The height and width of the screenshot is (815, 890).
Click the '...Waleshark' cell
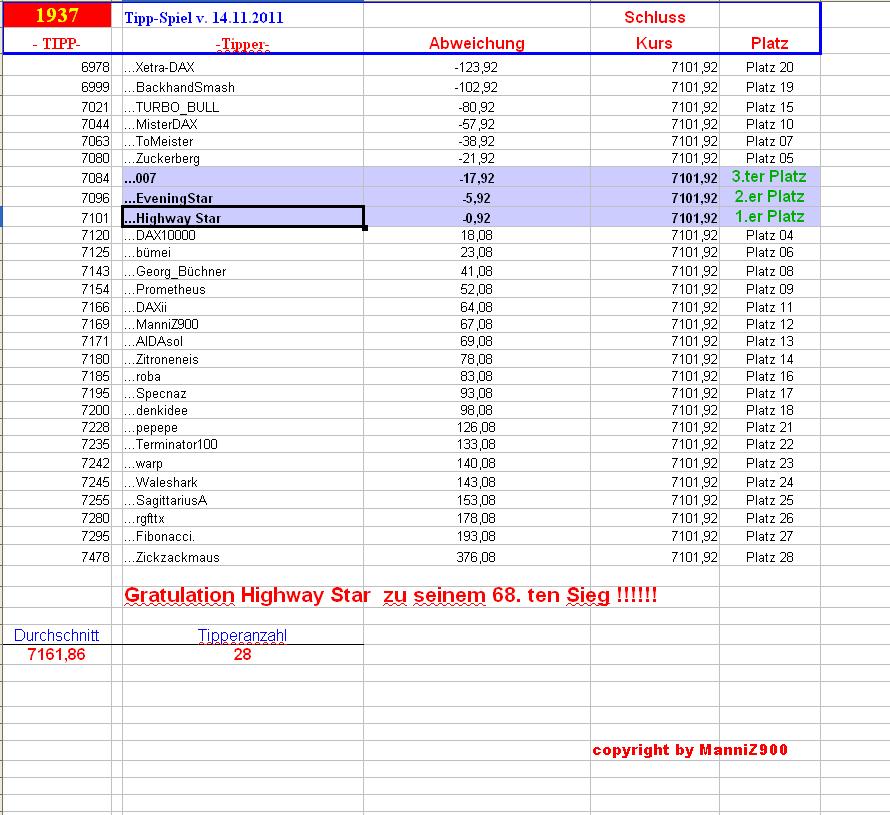coord(243,482)
